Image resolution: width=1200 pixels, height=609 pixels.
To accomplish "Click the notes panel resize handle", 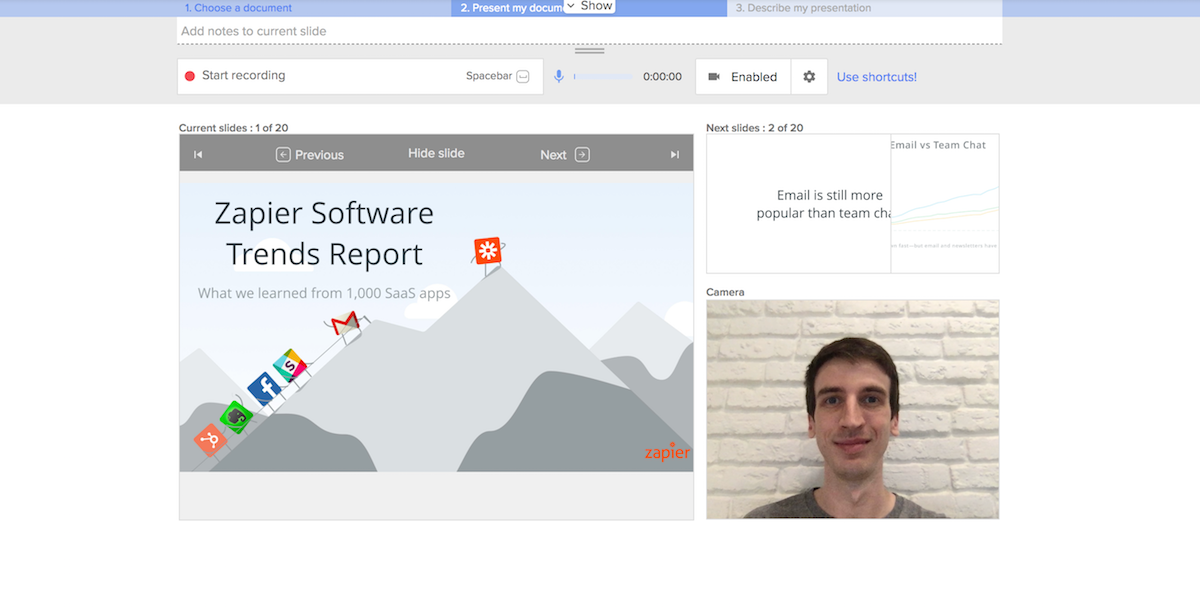I will tap(590, 50).
